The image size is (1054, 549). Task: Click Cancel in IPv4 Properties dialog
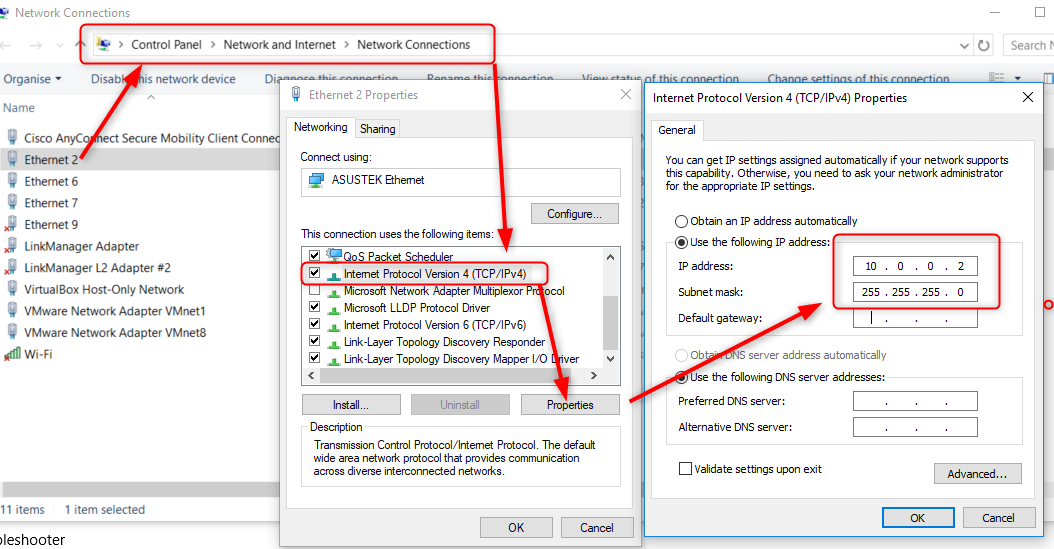(x=998, y=517)
